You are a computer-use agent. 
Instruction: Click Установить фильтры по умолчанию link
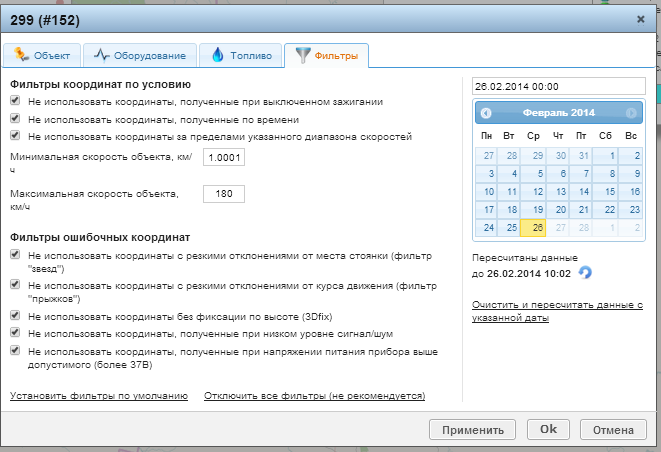coord(98,396)
